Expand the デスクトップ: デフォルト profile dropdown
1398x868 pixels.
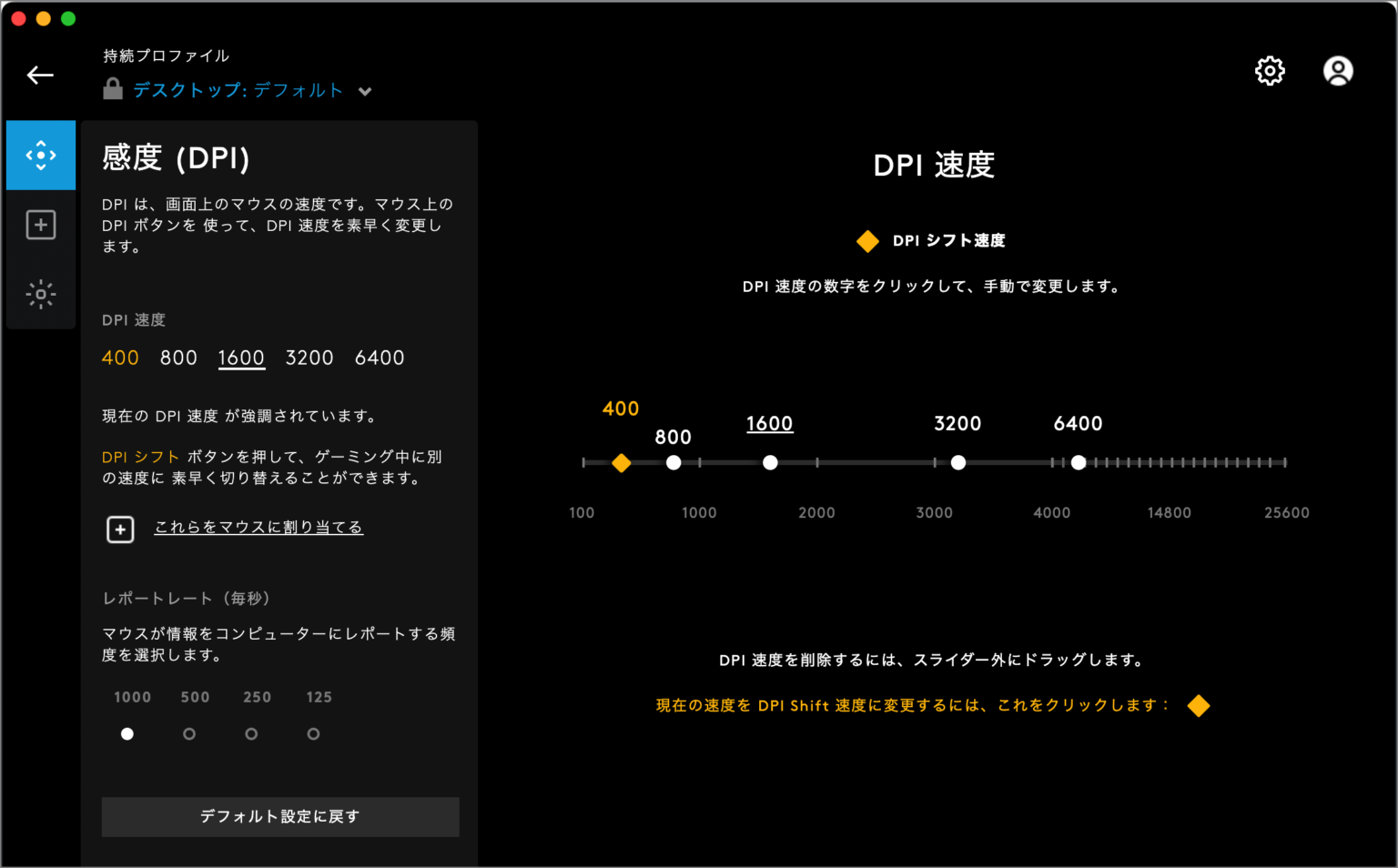(x=365, y=91)
